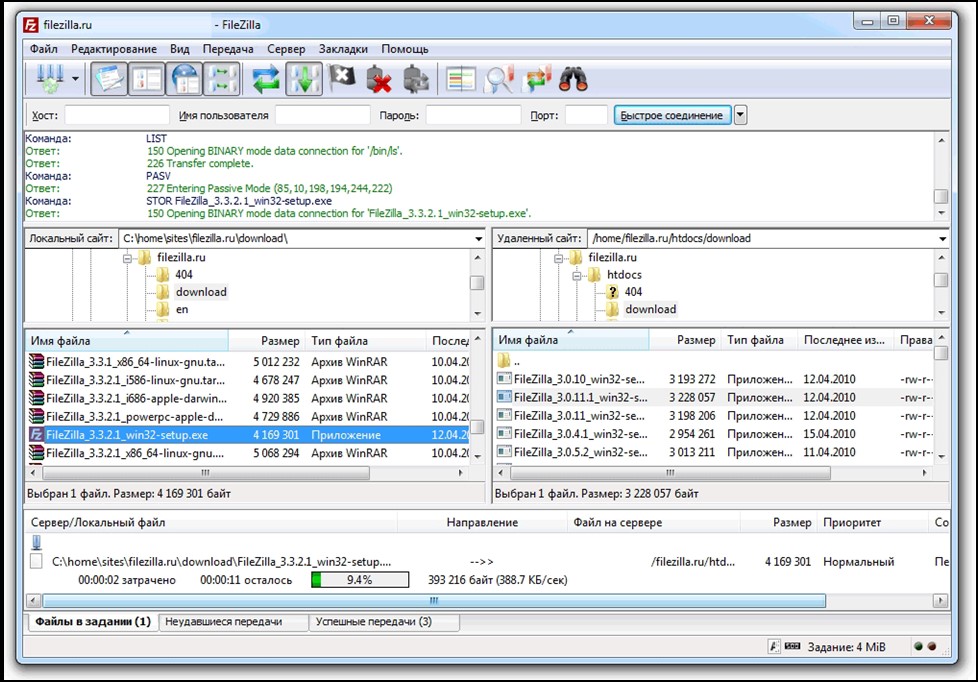
Task: Collapse the remote filezilla.ru tree node
Action: (558, 258)
